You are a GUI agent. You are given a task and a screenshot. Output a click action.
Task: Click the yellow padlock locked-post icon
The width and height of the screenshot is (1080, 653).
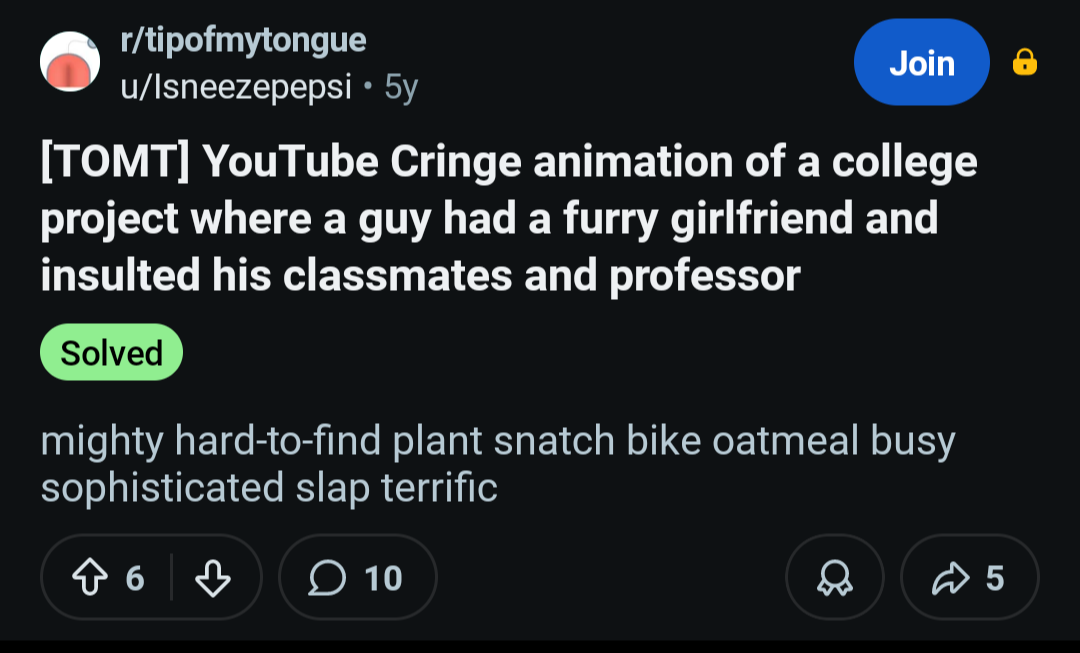click(x=1025, y=63)
